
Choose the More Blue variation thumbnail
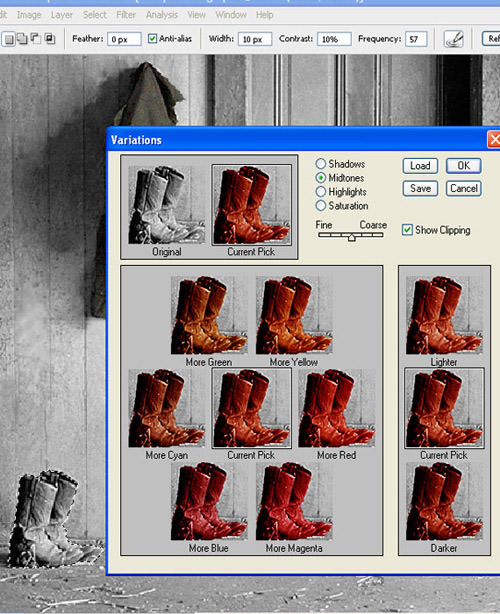(209, 501)
